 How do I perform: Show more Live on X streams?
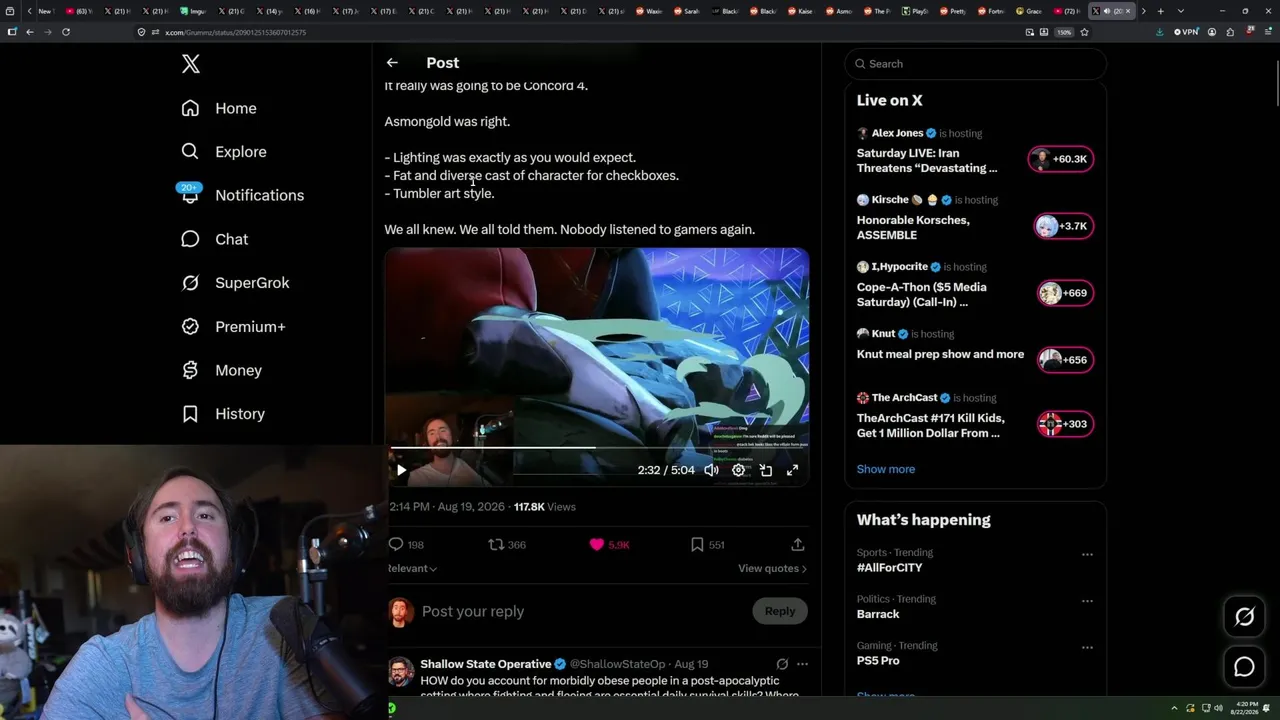coord(886,469)
